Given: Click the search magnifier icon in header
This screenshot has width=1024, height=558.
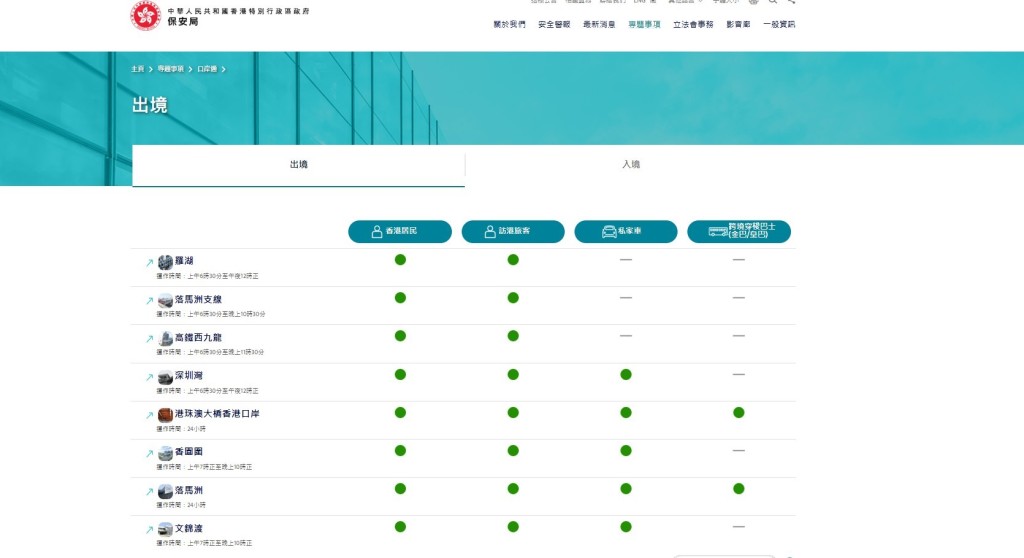Looking at the screenshot, I should (773, 2).
